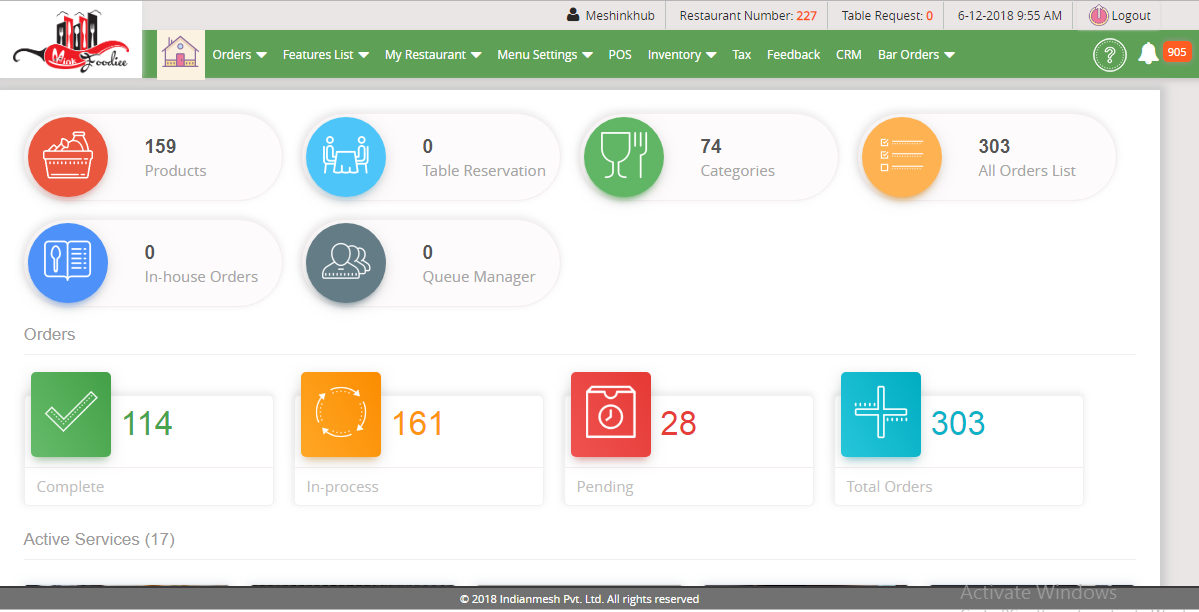Image resolution: width=1199 pixels, height=612 pixels.
Task: Click the green Complete orders checkmark tile
Action: 71,414
